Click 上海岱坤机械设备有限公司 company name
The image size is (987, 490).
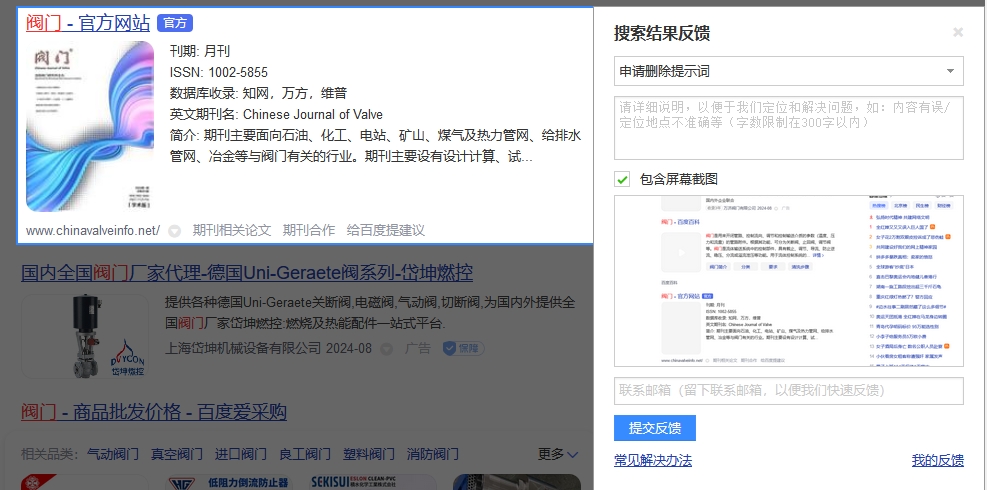(x=243, y=348)
